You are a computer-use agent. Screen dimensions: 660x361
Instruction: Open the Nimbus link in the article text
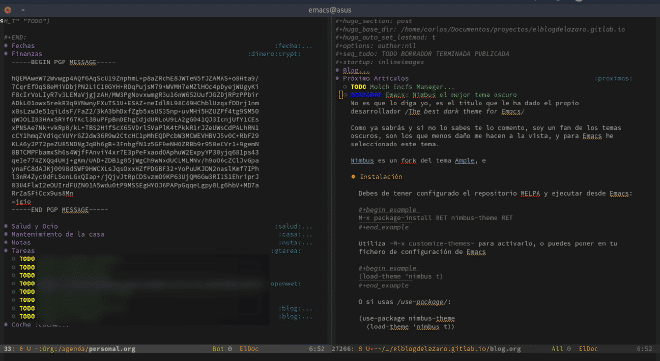pyautogui.click(x=362, y=161)
